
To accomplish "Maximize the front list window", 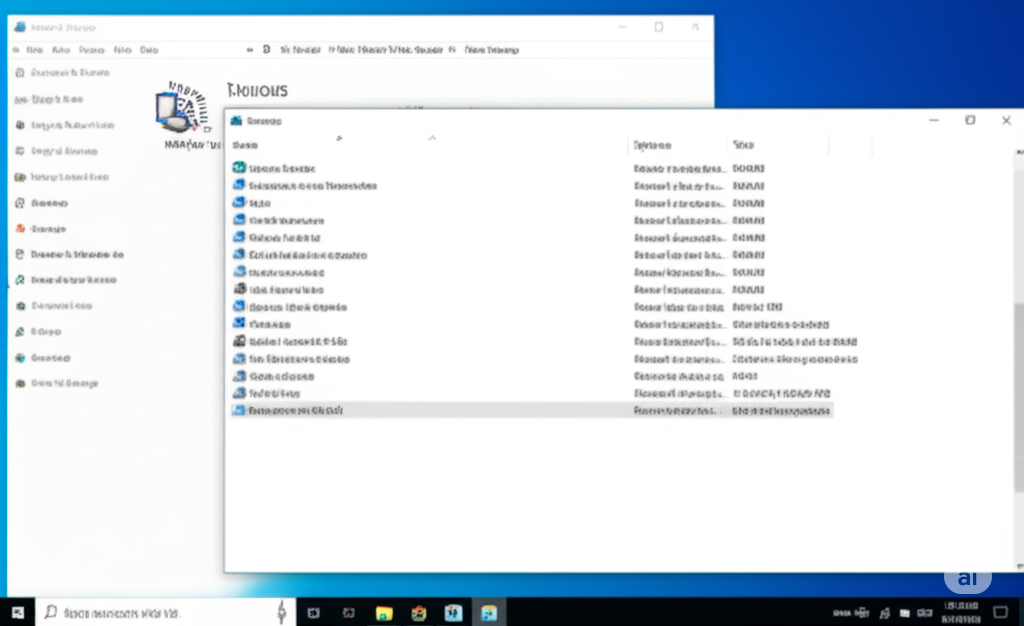I will coord(970,120).
